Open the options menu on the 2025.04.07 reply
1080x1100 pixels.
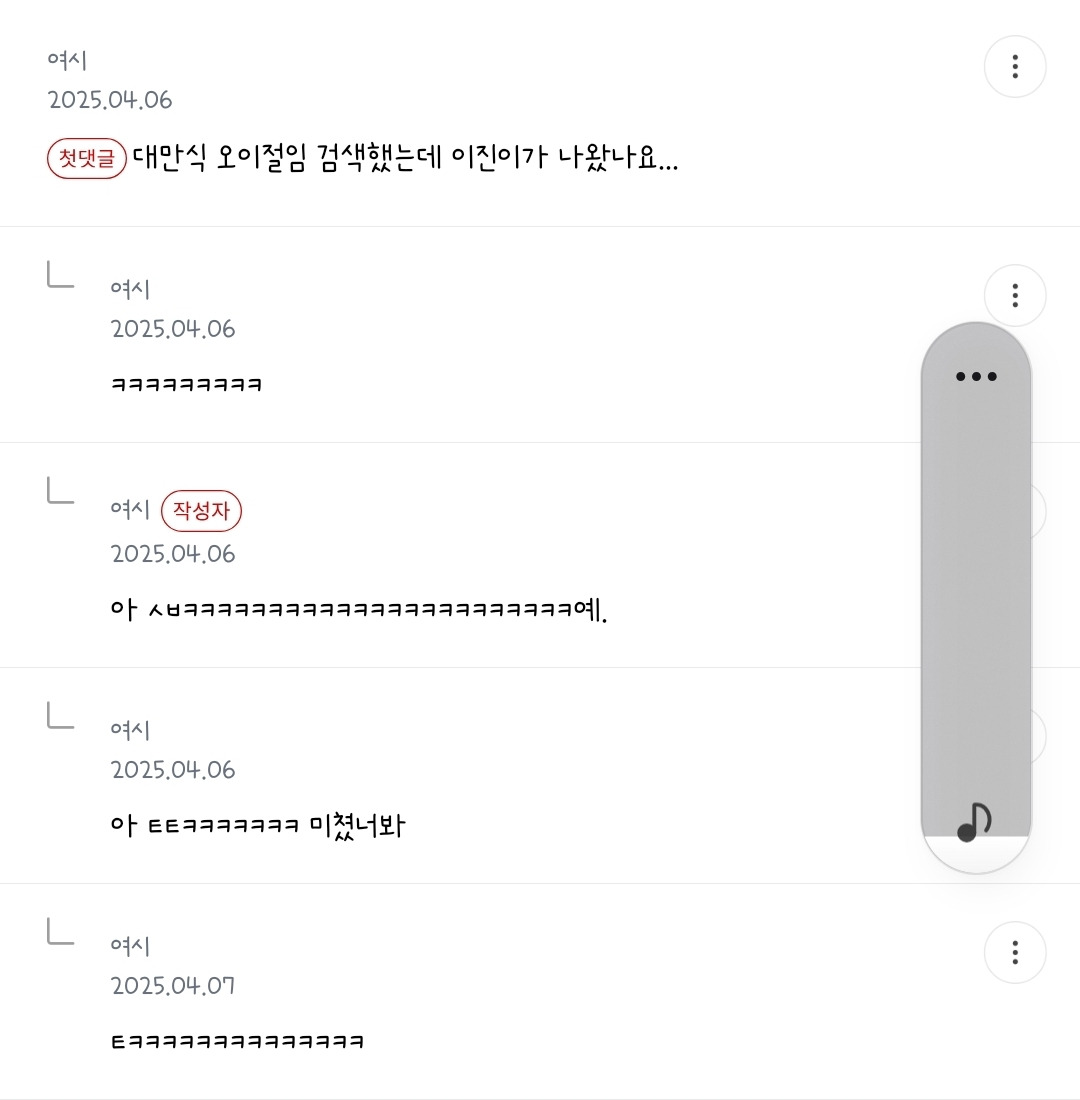coord(1015,952)
